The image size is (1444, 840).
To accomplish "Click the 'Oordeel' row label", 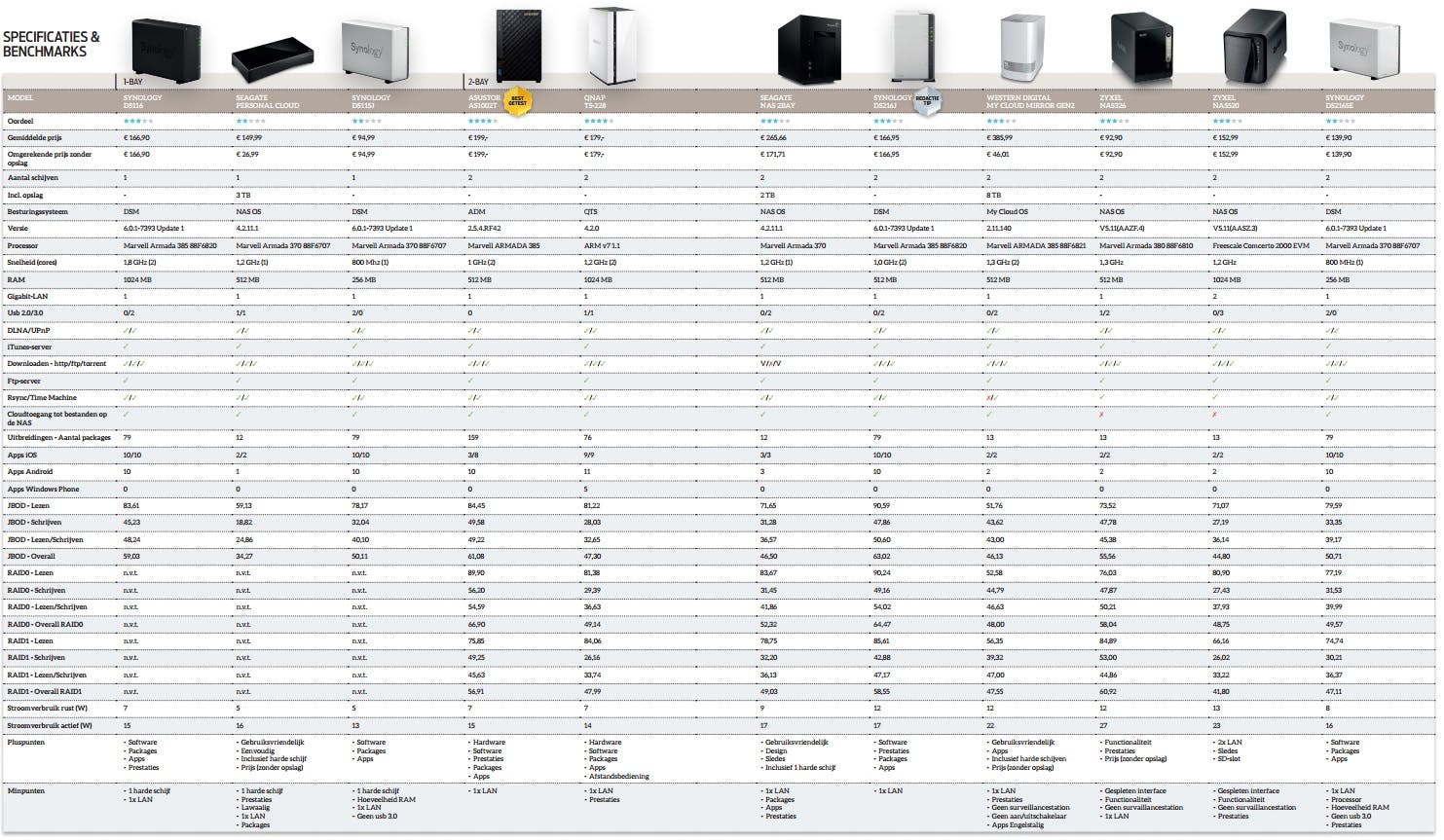I will (x=20, y=122).
